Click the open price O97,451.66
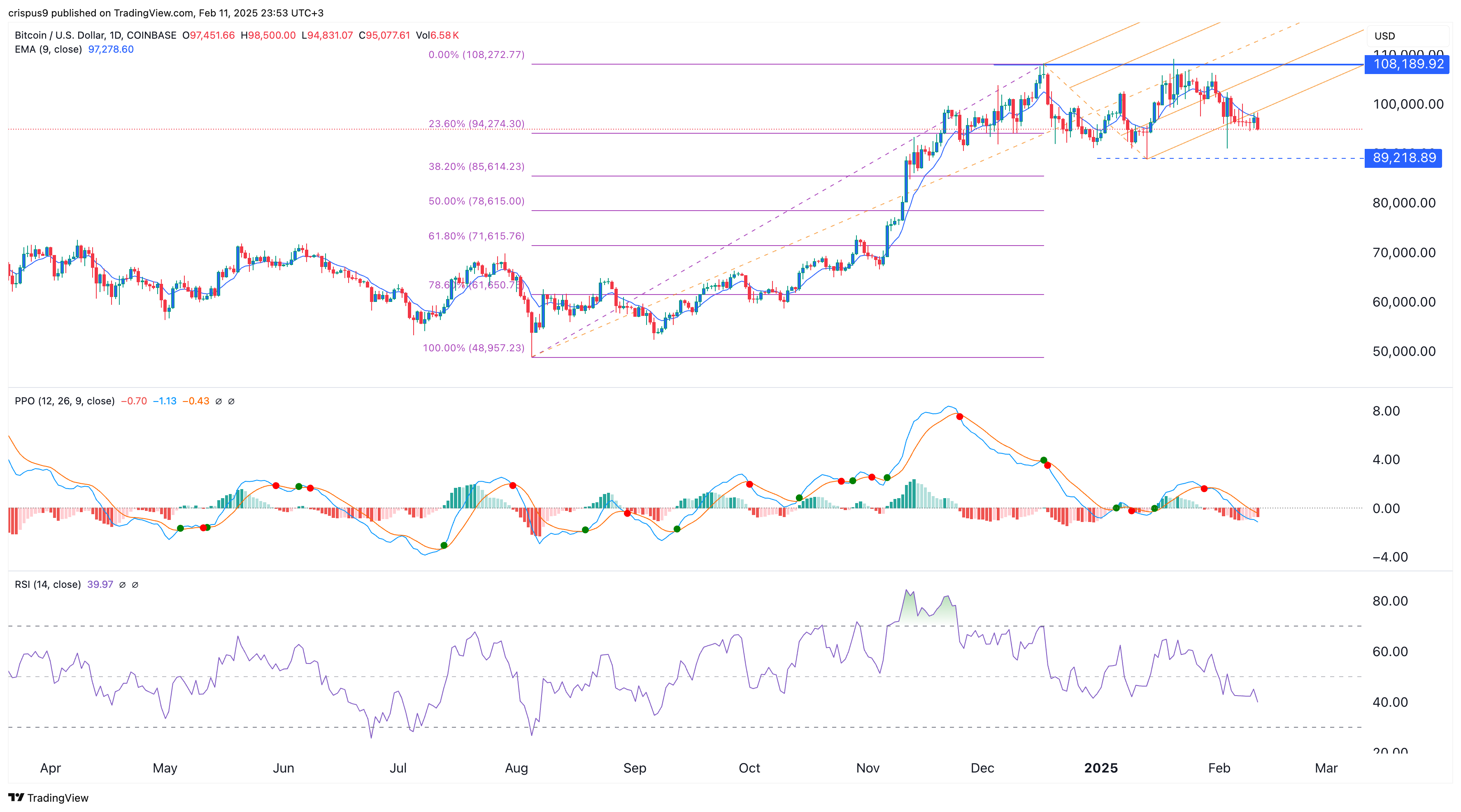Screen dimensions: 1461x812 click(209, 35)
